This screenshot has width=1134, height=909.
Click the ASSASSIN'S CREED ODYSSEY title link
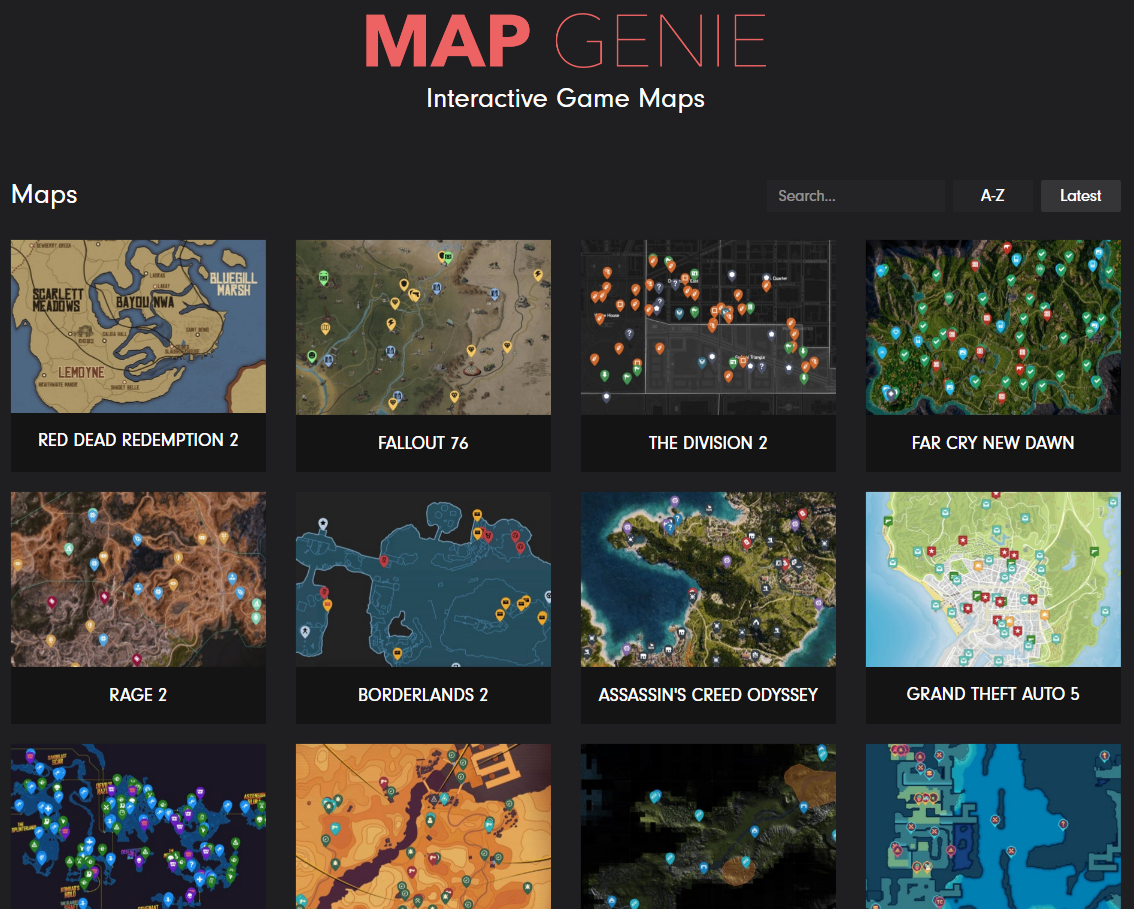708,695
